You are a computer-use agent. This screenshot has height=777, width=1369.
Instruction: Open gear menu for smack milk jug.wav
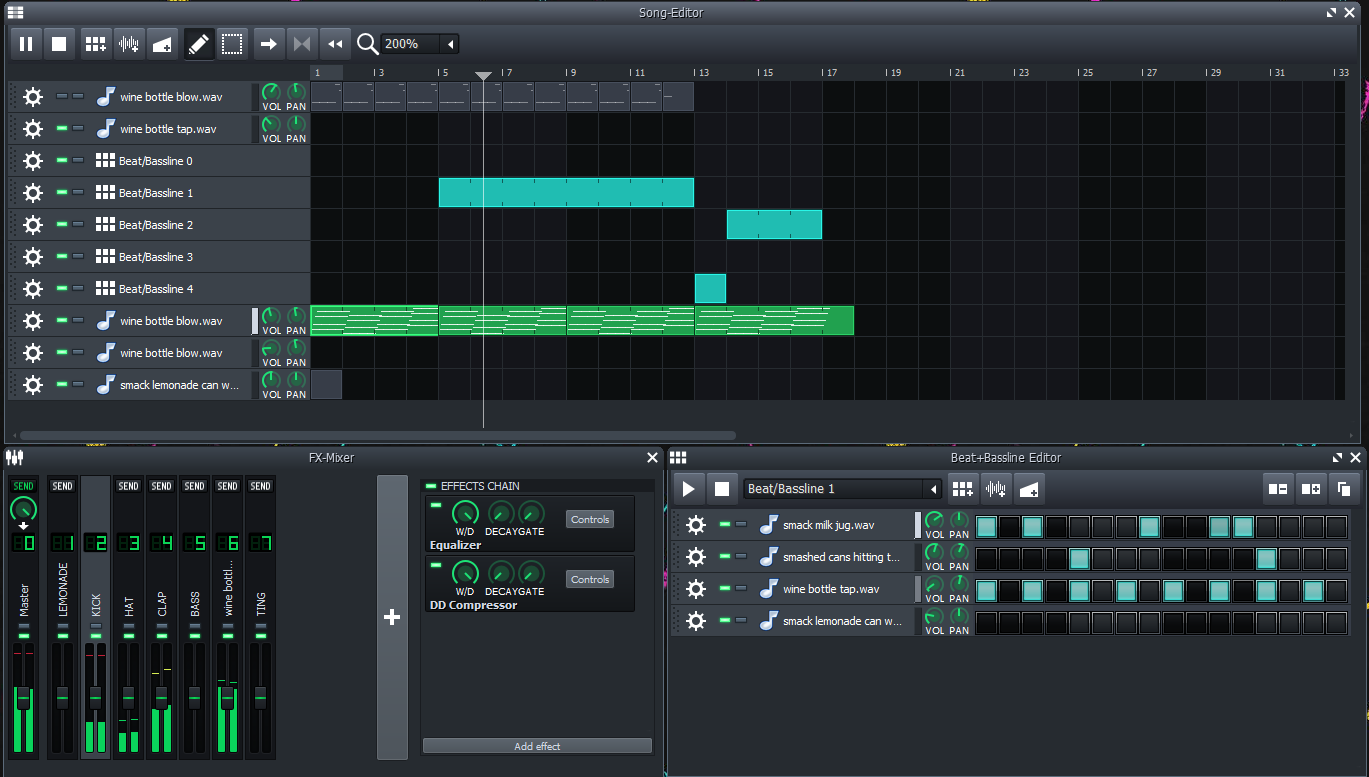pyautogui.click(x=696, y=525)
